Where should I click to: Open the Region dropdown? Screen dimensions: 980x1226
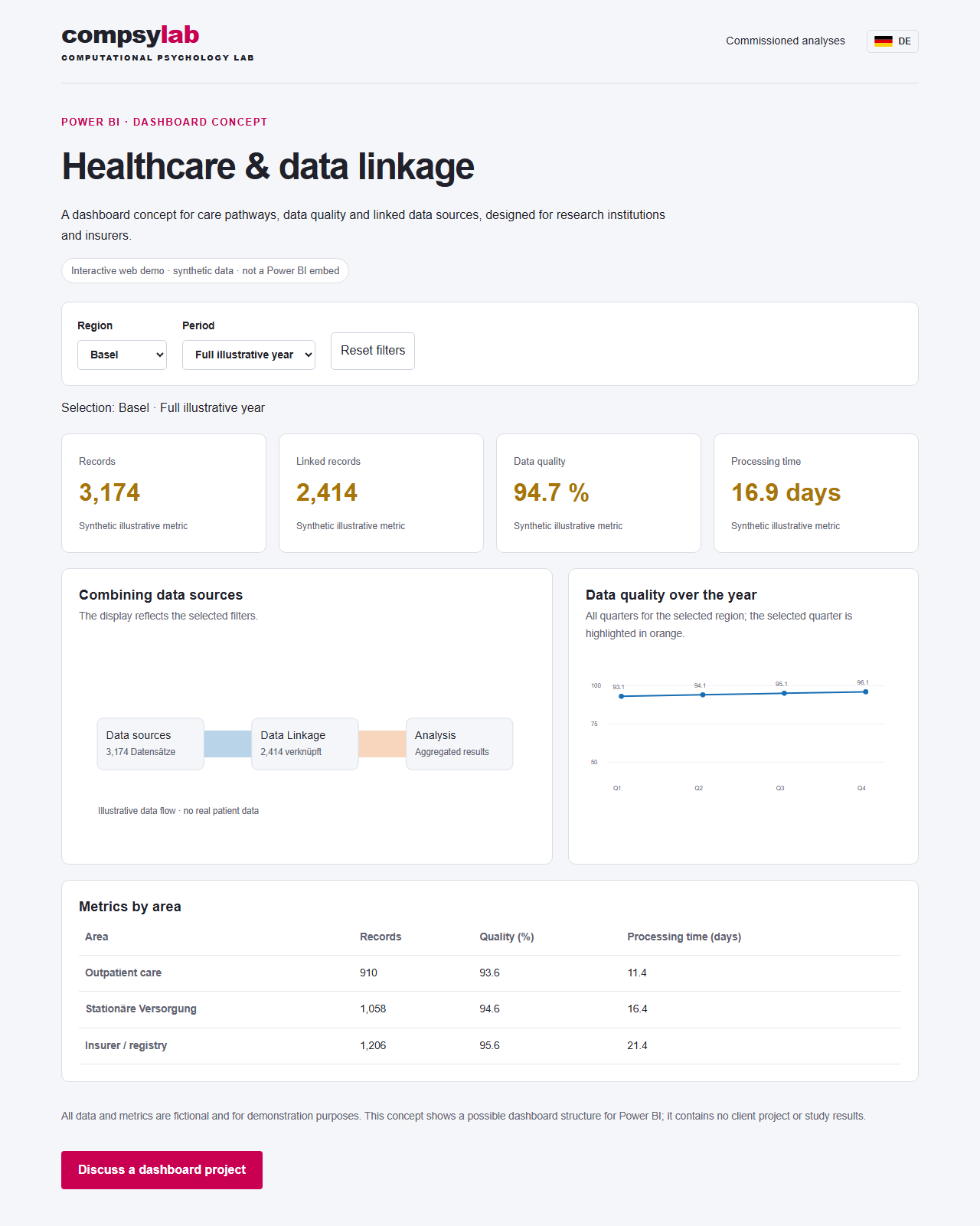pos(122,355)
